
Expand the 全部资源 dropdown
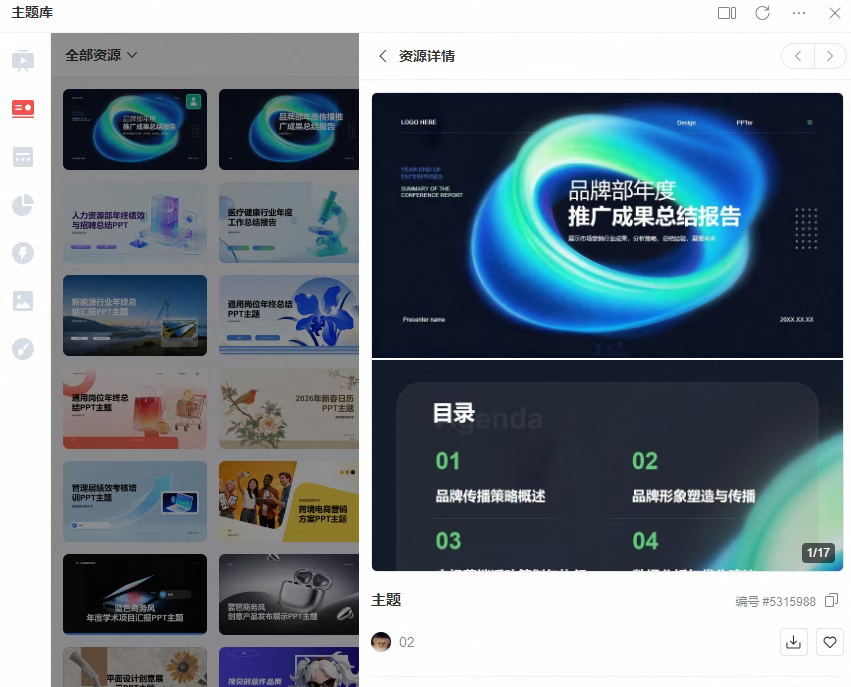tap(101, 55)
